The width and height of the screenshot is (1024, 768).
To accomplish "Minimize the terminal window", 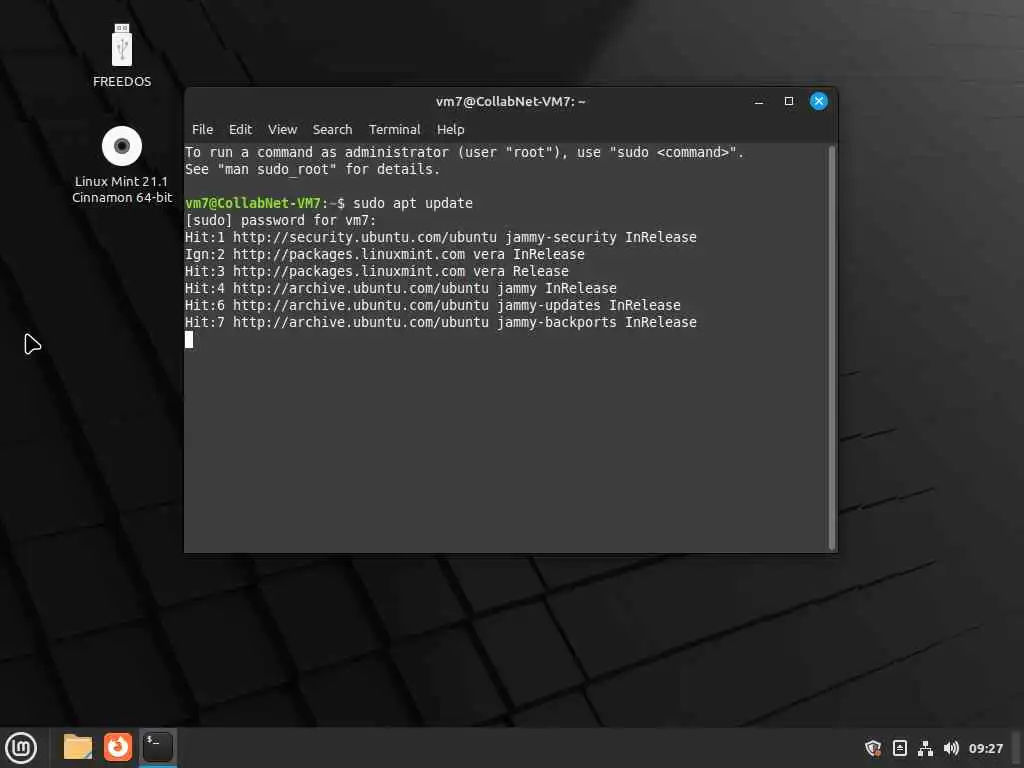I will coord(759,101).
